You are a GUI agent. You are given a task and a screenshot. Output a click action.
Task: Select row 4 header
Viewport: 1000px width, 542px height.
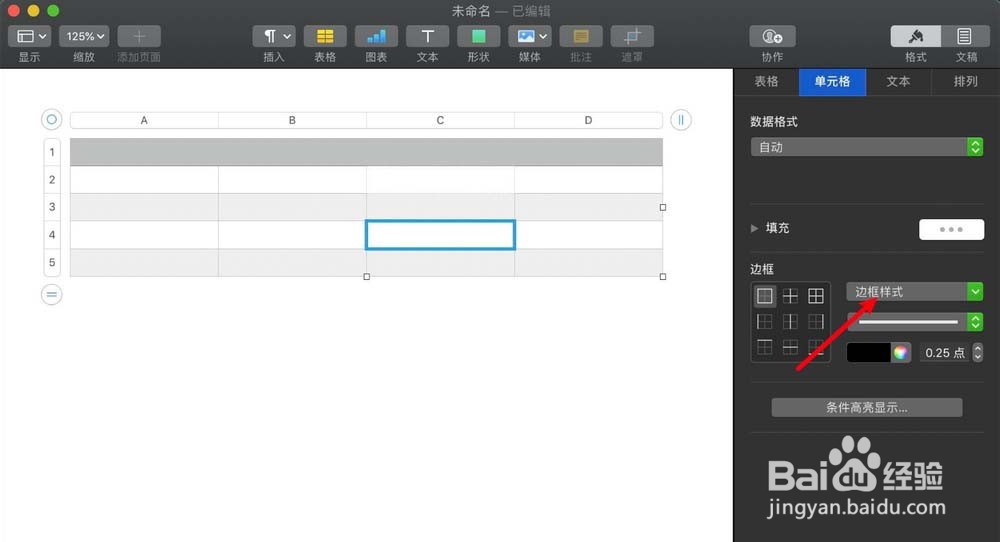tap(52, 235)
